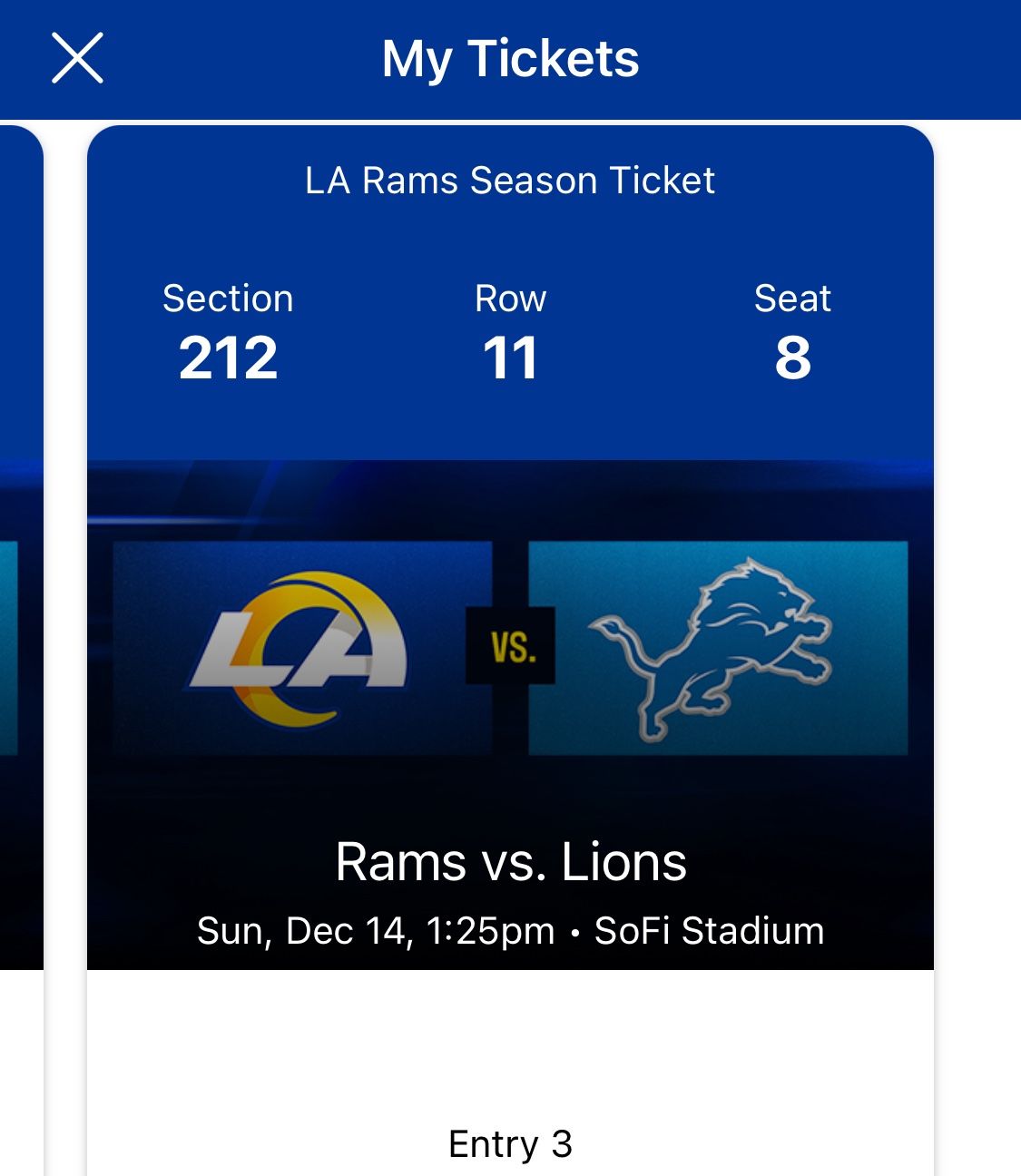Viewport: 1021px width, 1176px height.
Task: Select the Section 212 value
Action: click(x=229, y=357)
